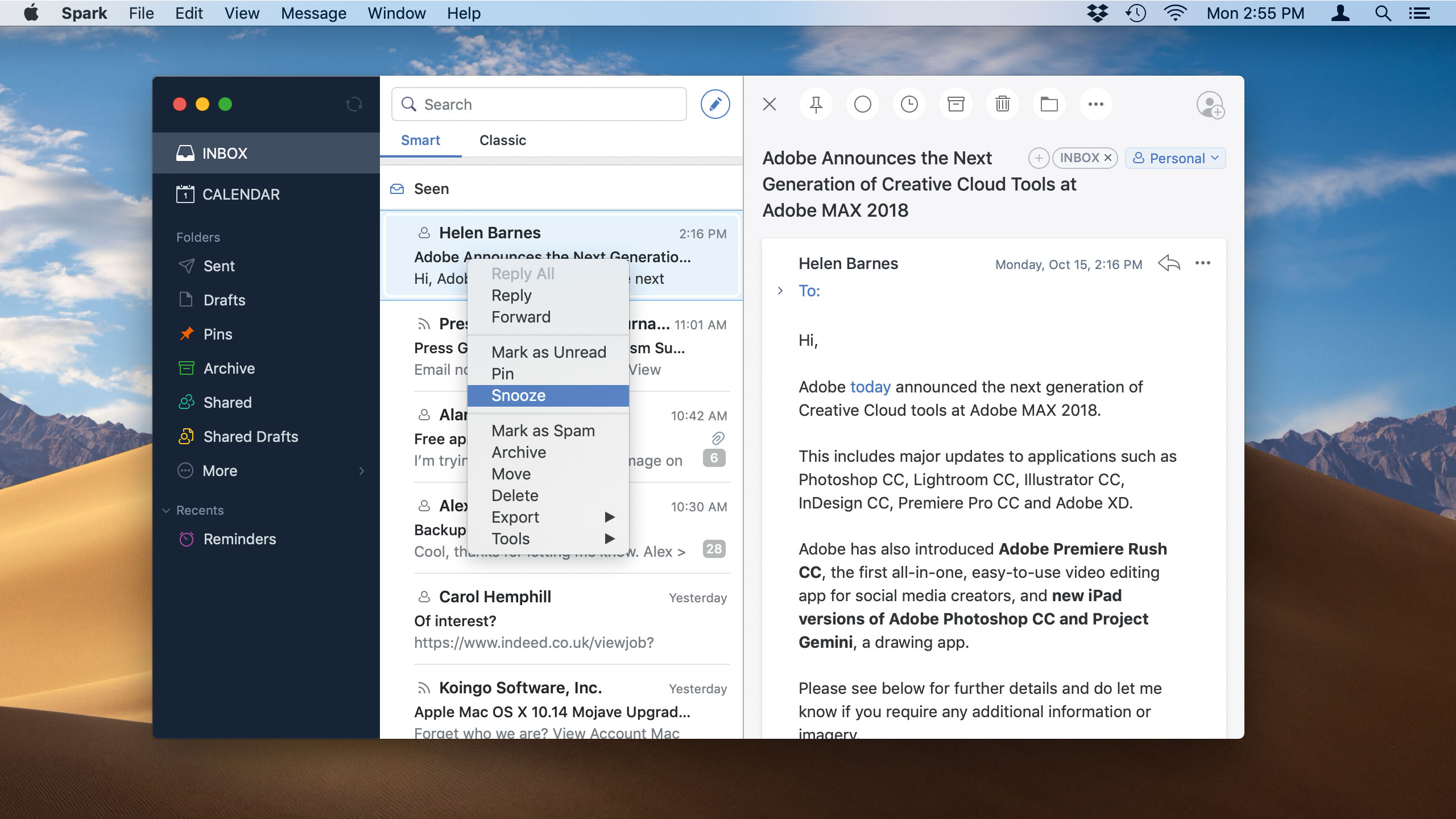Snooze the email with the clock toolbar icon
1456x819 pixels.
(909, 104)
